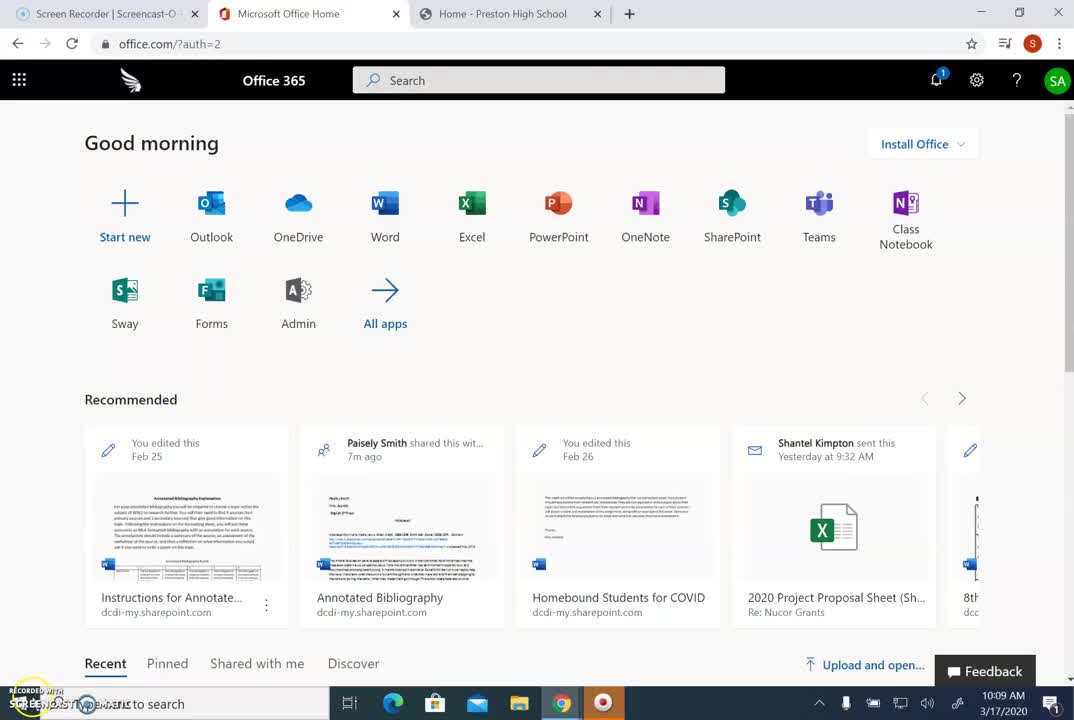Click the app launcher waffle icon
Screen dimensions: 1074x720
point(18,79)
